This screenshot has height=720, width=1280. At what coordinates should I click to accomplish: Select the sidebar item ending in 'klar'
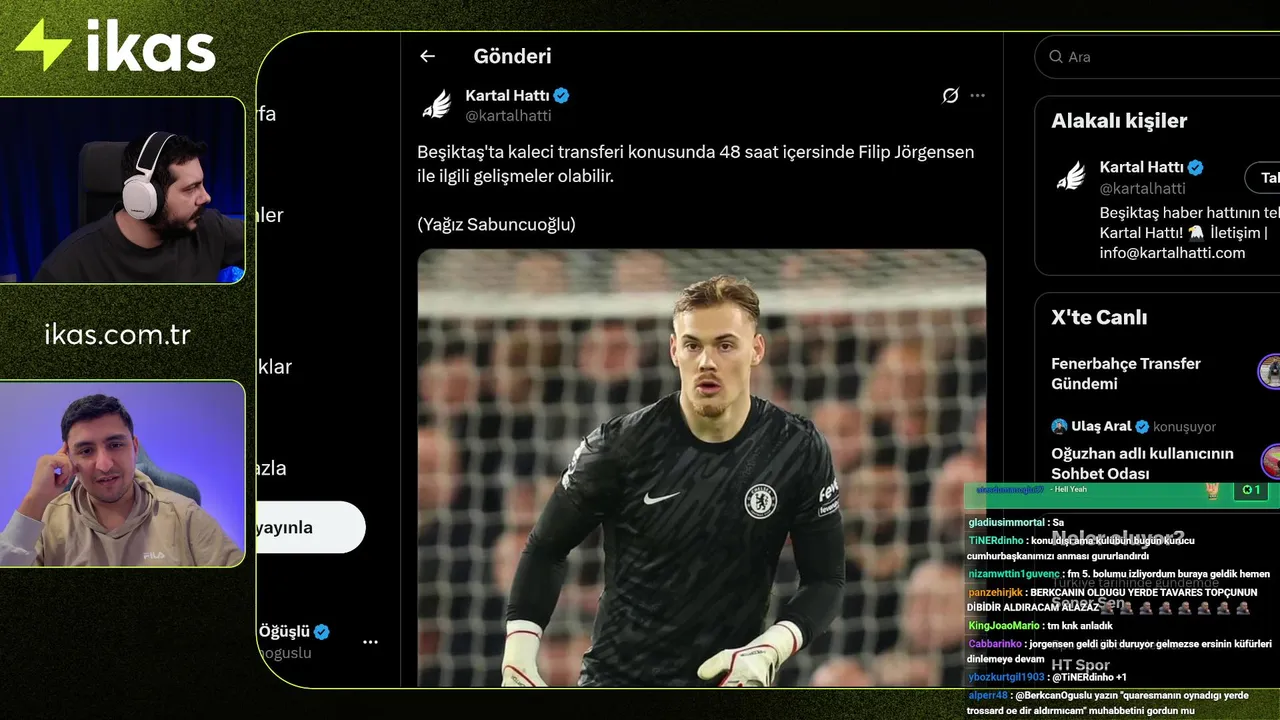(x=275, y=367)
